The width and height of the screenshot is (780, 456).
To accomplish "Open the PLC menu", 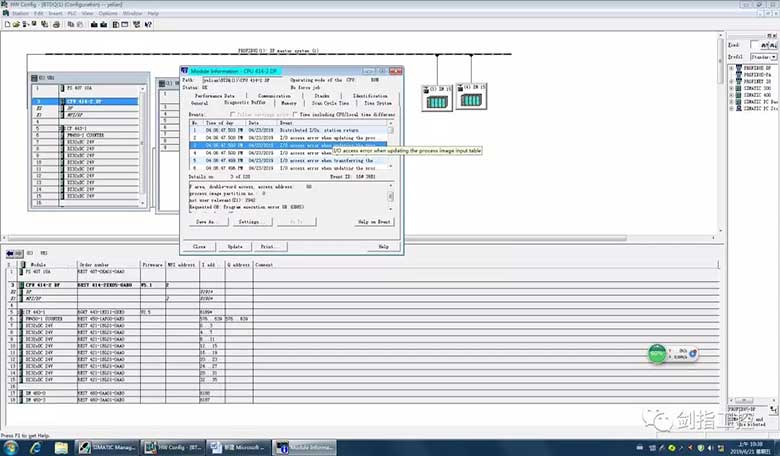I will click(72, 13).
